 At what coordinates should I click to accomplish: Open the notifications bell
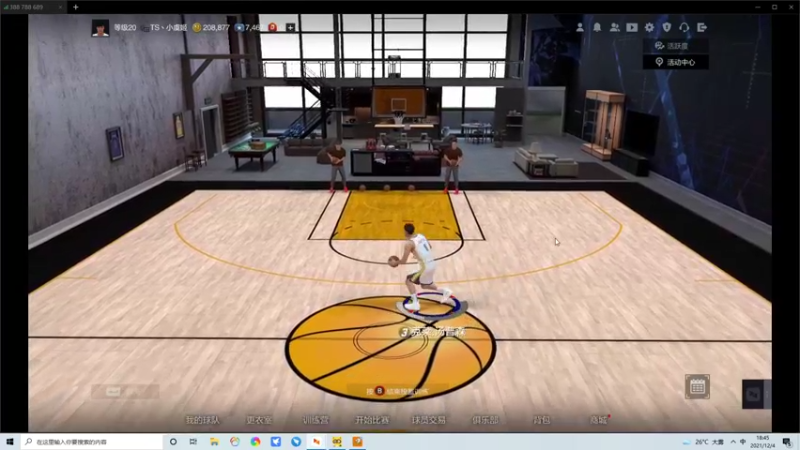tap(597, 28)
